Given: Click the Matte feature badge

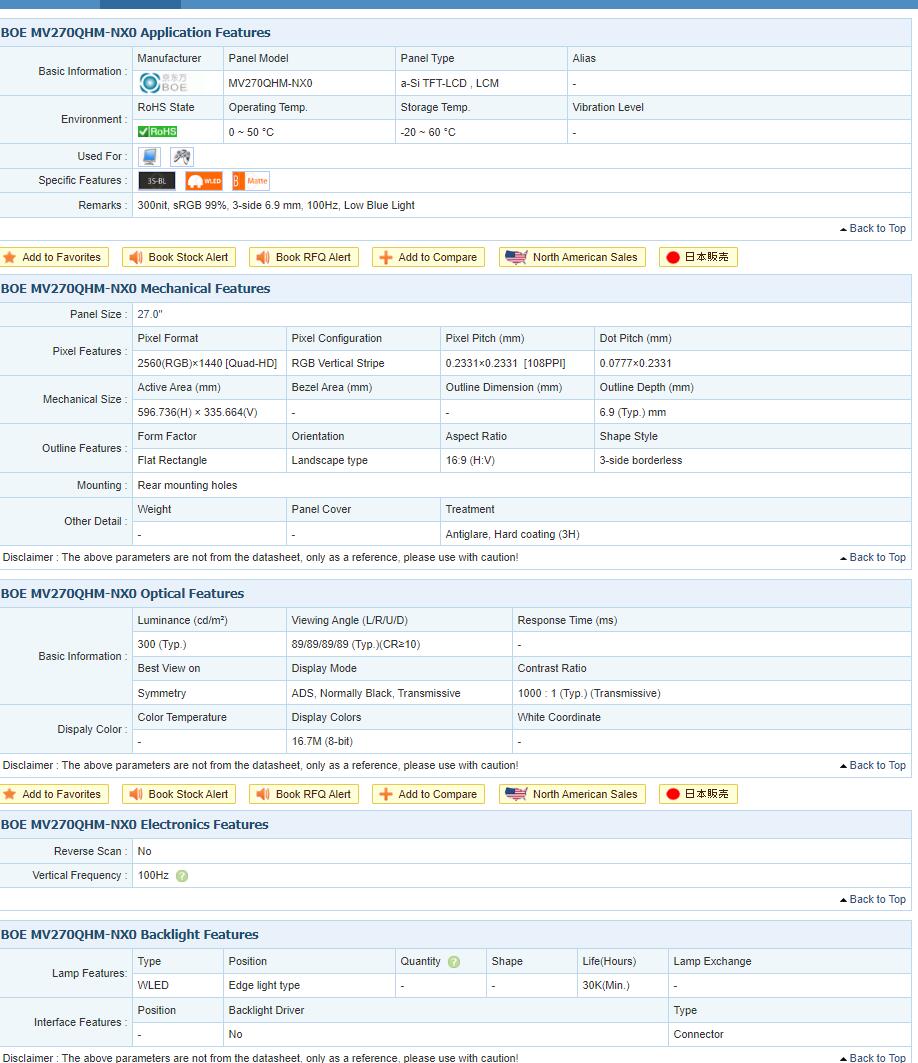Looking at the screenshot, I should [251, 181].
